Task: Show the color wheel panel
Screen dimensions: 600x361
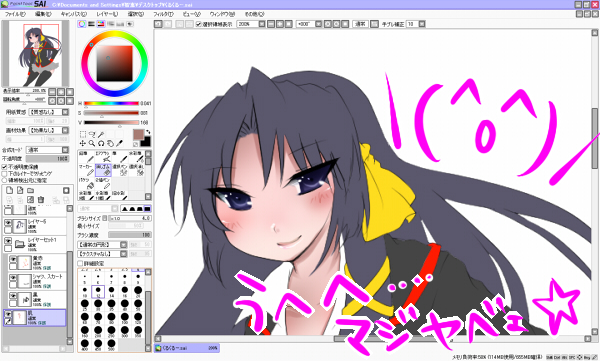Action: [82, 24]
